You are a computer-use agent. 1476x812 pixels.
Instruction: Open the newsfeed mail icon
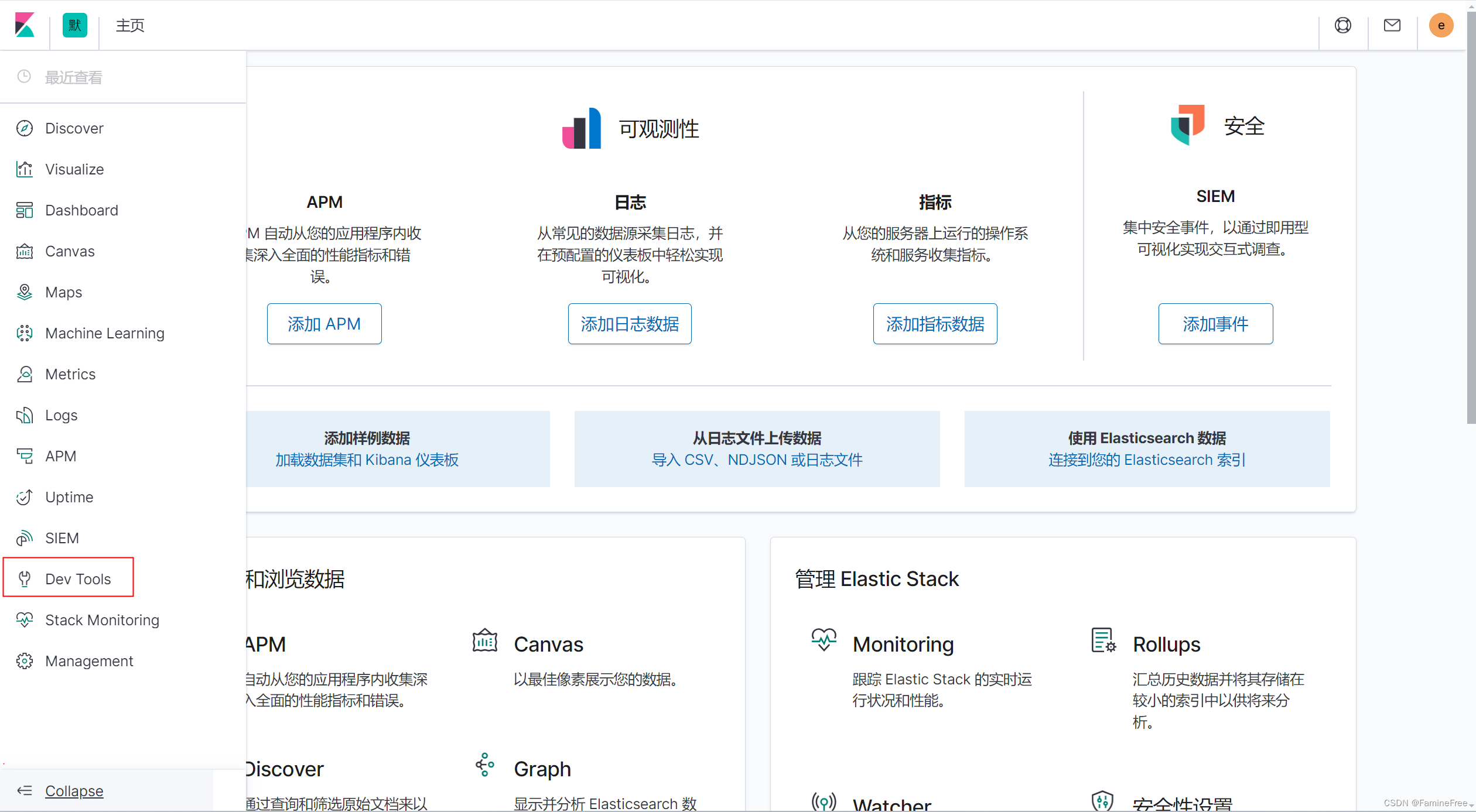[1393, 25]
